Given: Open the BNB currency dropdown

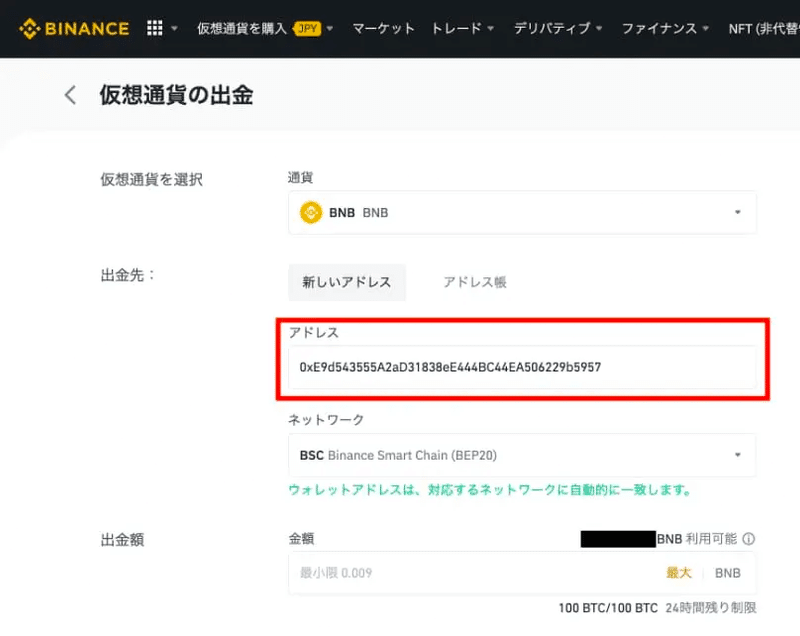Looking at the screenshot, I should (x=522, y=213).
